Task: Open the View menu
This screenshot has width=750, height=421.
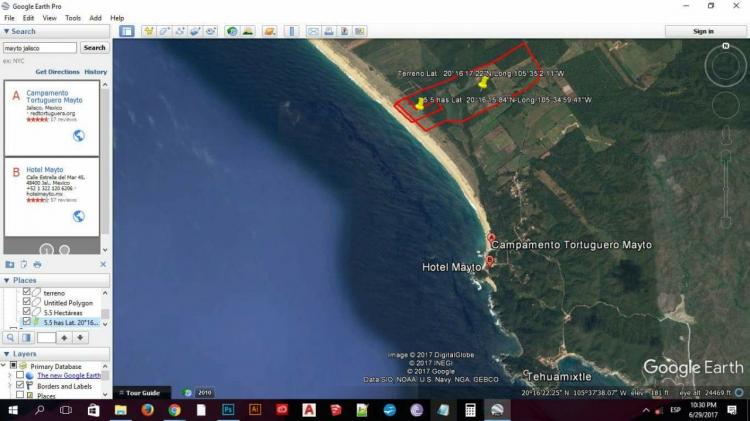Action: [49, 18]
